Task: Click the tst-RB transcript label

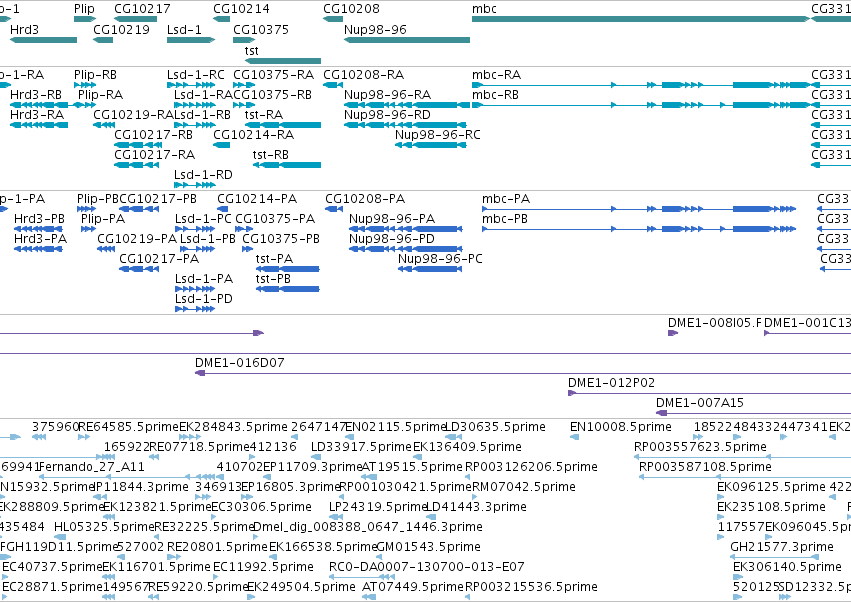Action: pos(270,155)
